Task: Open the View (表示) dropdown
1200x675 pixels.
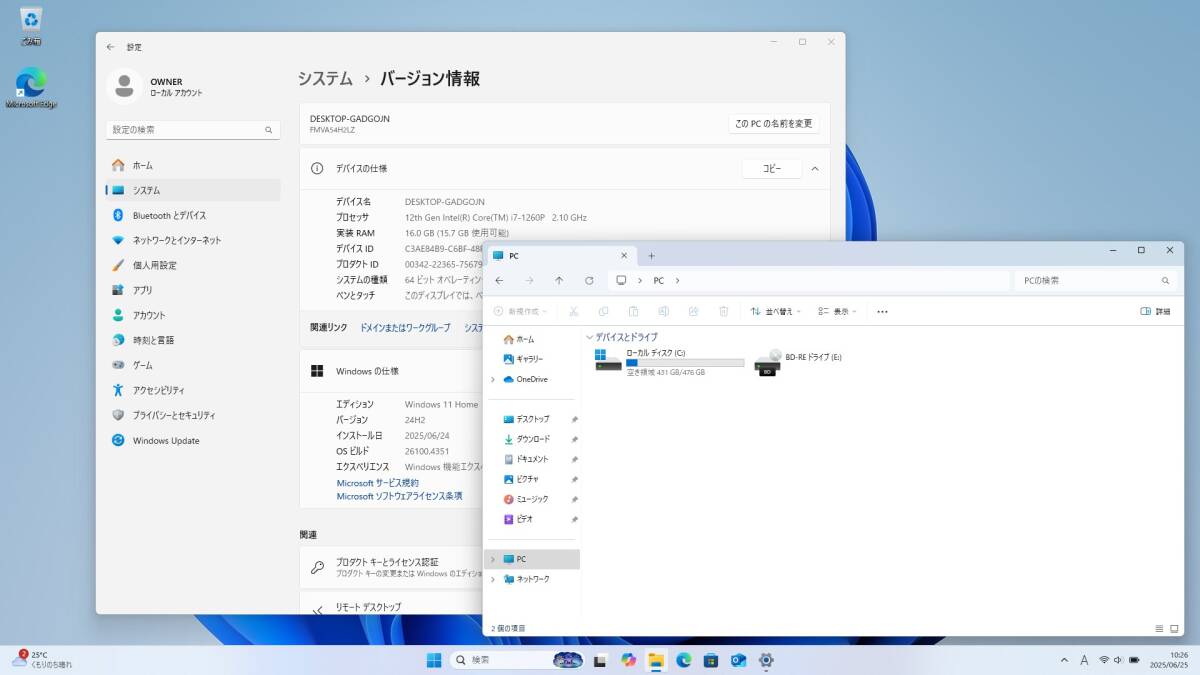Action: click(837, 311)
